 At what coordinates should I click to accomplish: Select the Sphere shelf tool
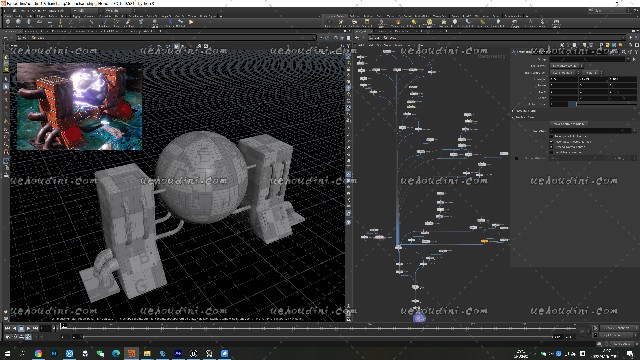tap(18, 22)
